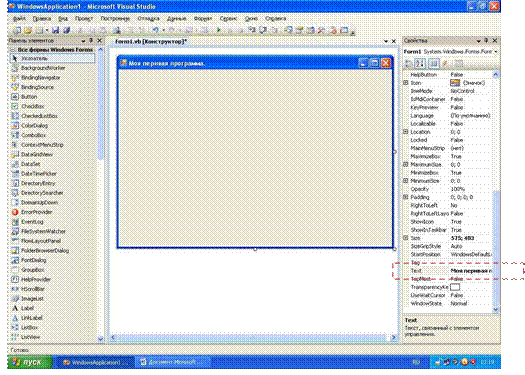Click the Save All toolbar icon
The width and height of the screenshot is (525, 375).
pos(66,30)
